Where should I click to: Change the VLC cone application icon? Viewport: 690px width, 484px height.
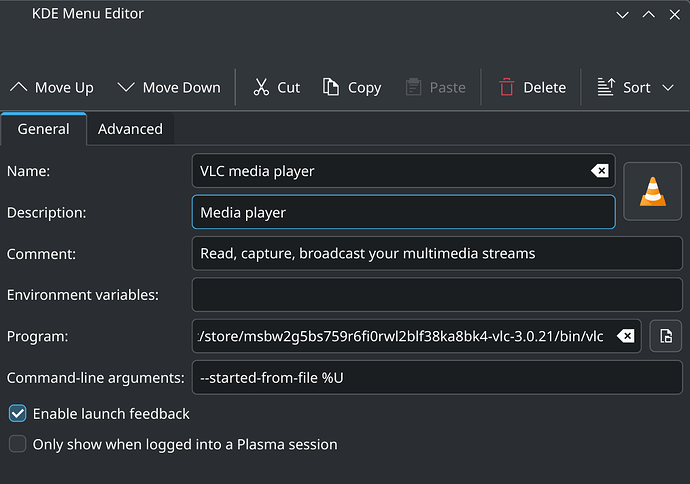tap(653, 191)
